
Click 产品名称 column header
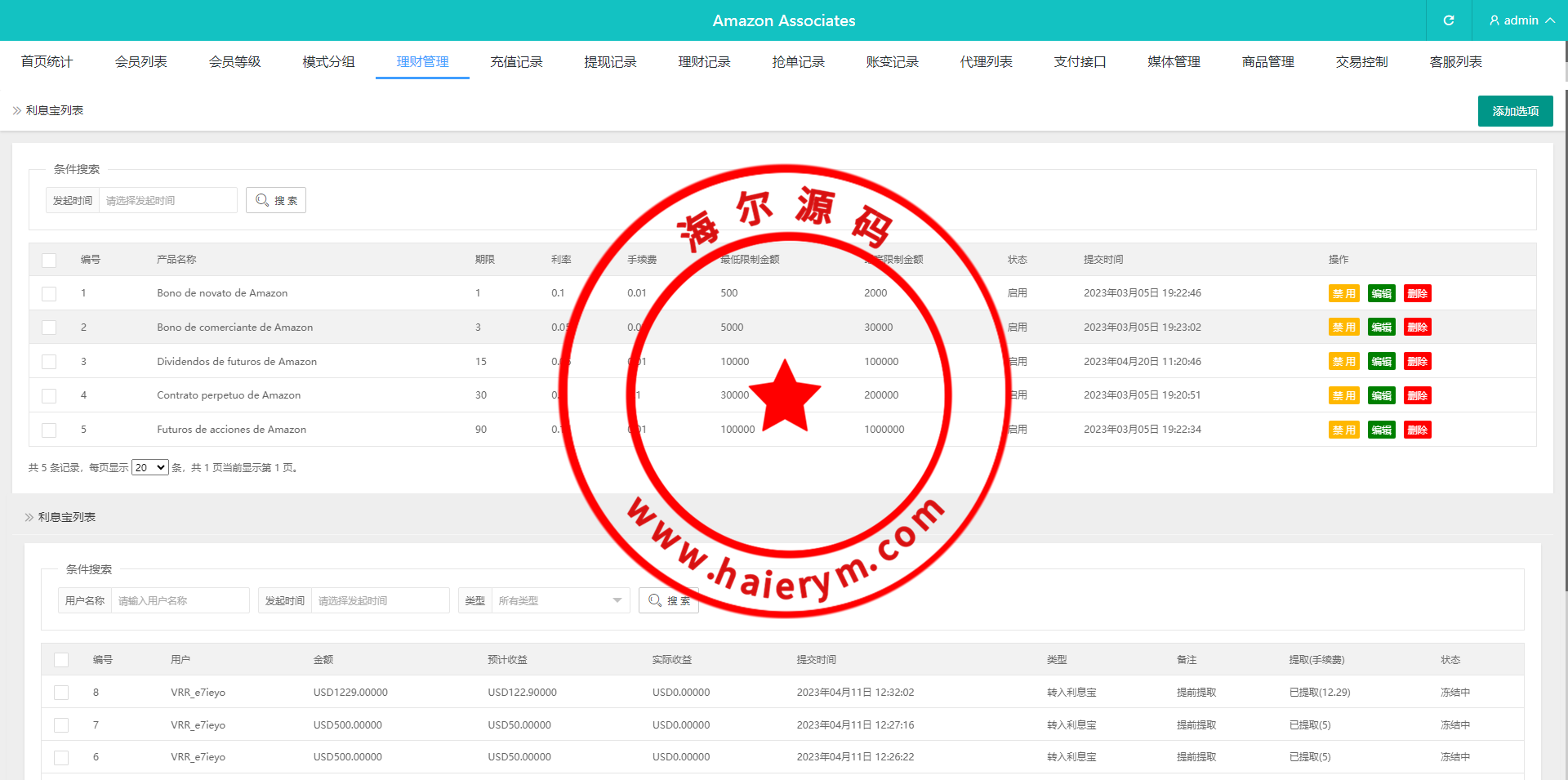click(x=176, y=259)
